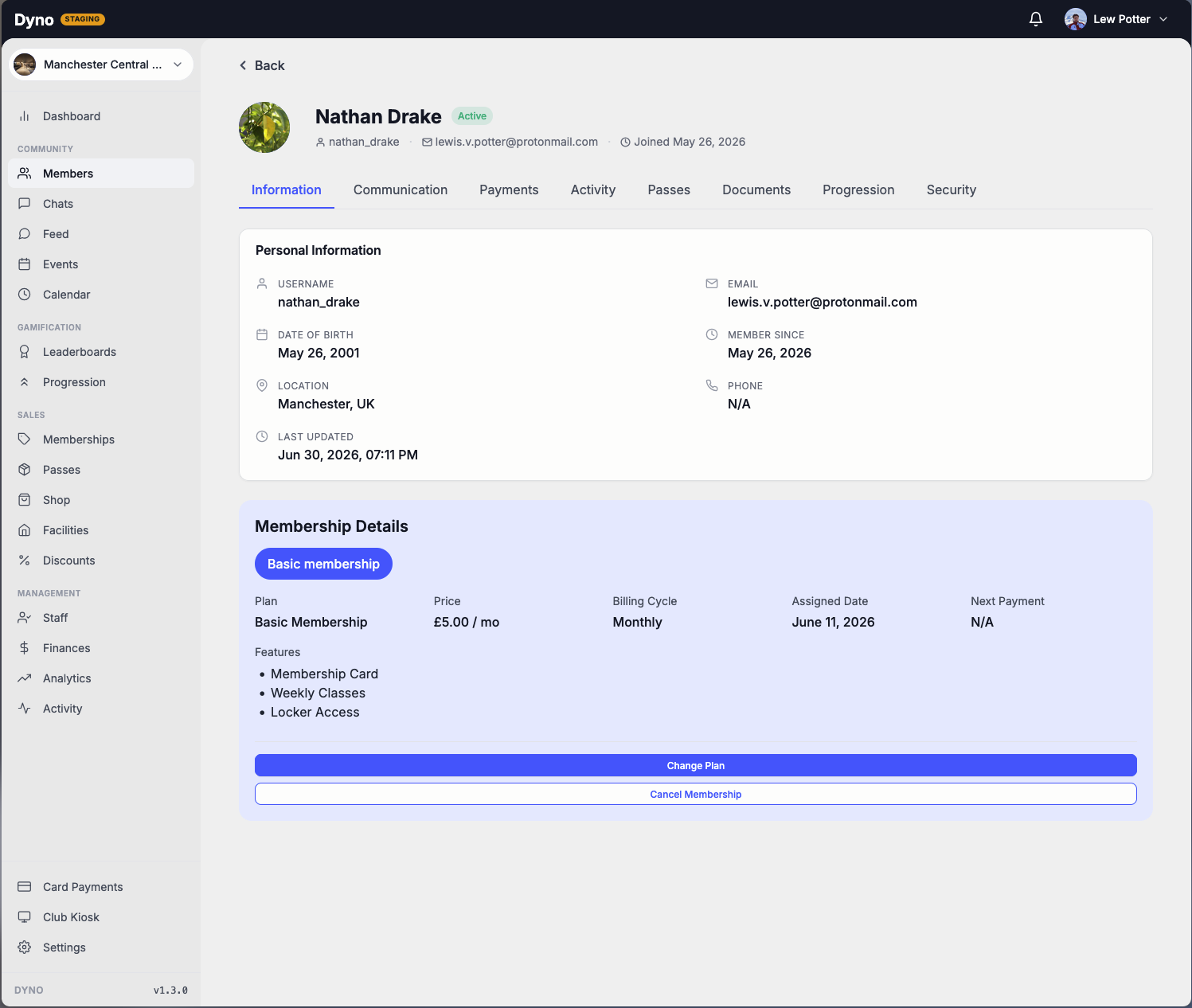The height and width of the screenshot is (1008, 1192).
Task: Open the Security tab
Action: 952,189
